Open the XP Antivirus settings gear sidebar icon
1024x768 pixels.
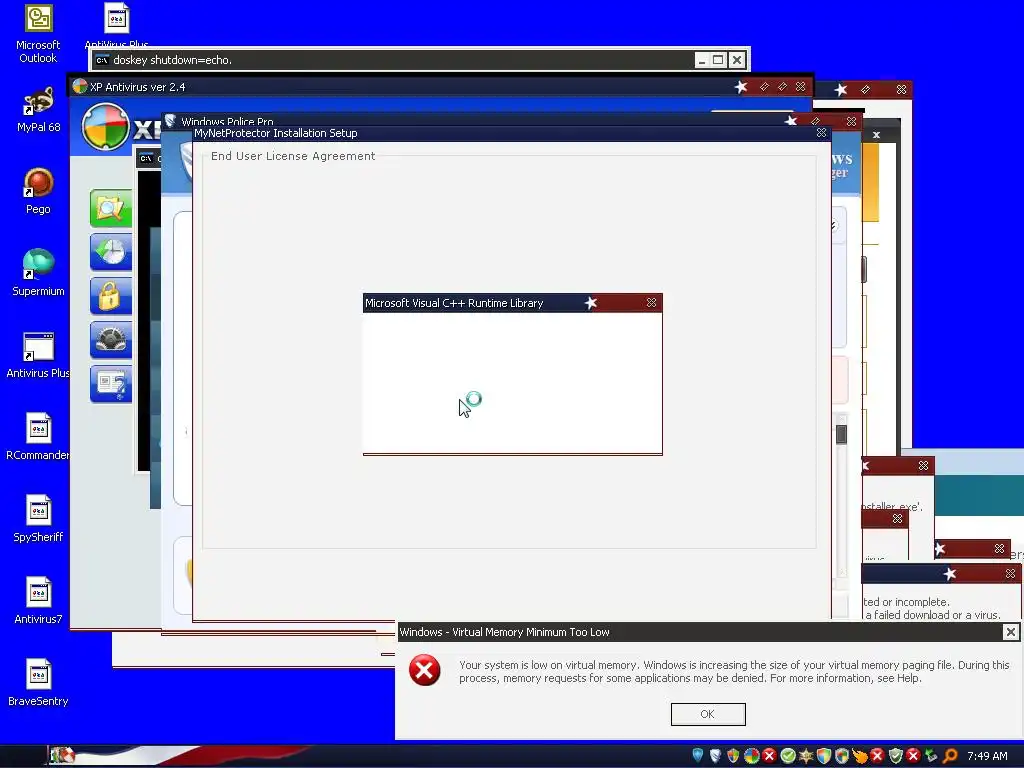[110, 340]
